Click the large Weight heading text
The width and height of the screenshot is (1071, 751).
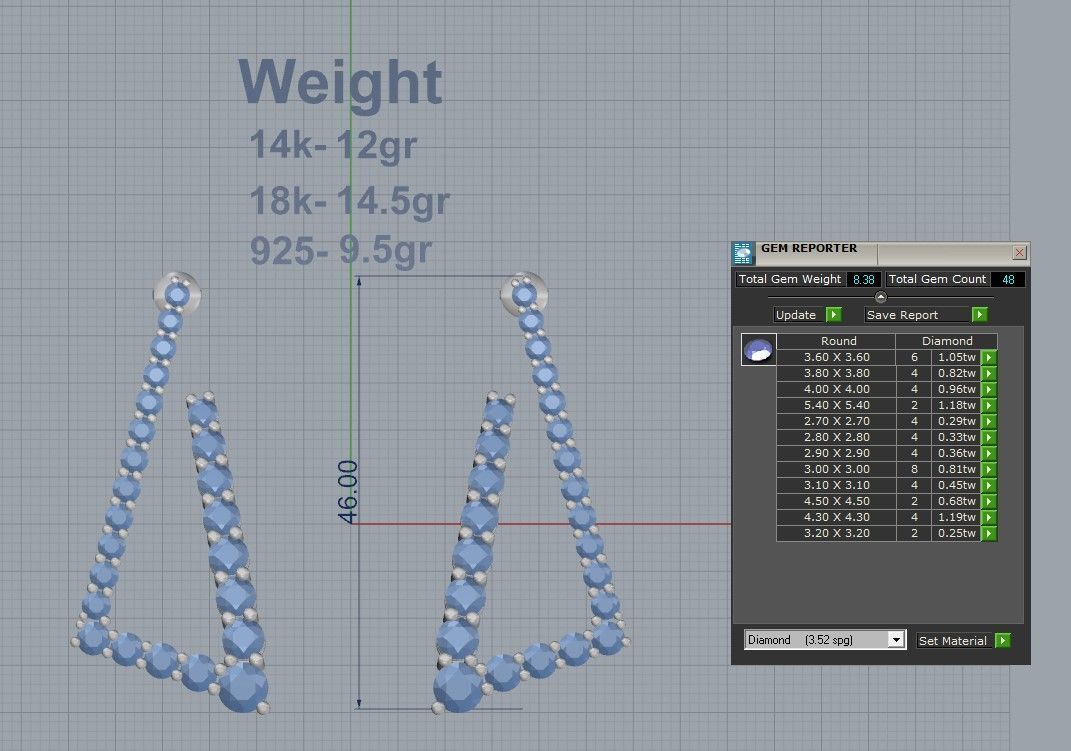340,82
